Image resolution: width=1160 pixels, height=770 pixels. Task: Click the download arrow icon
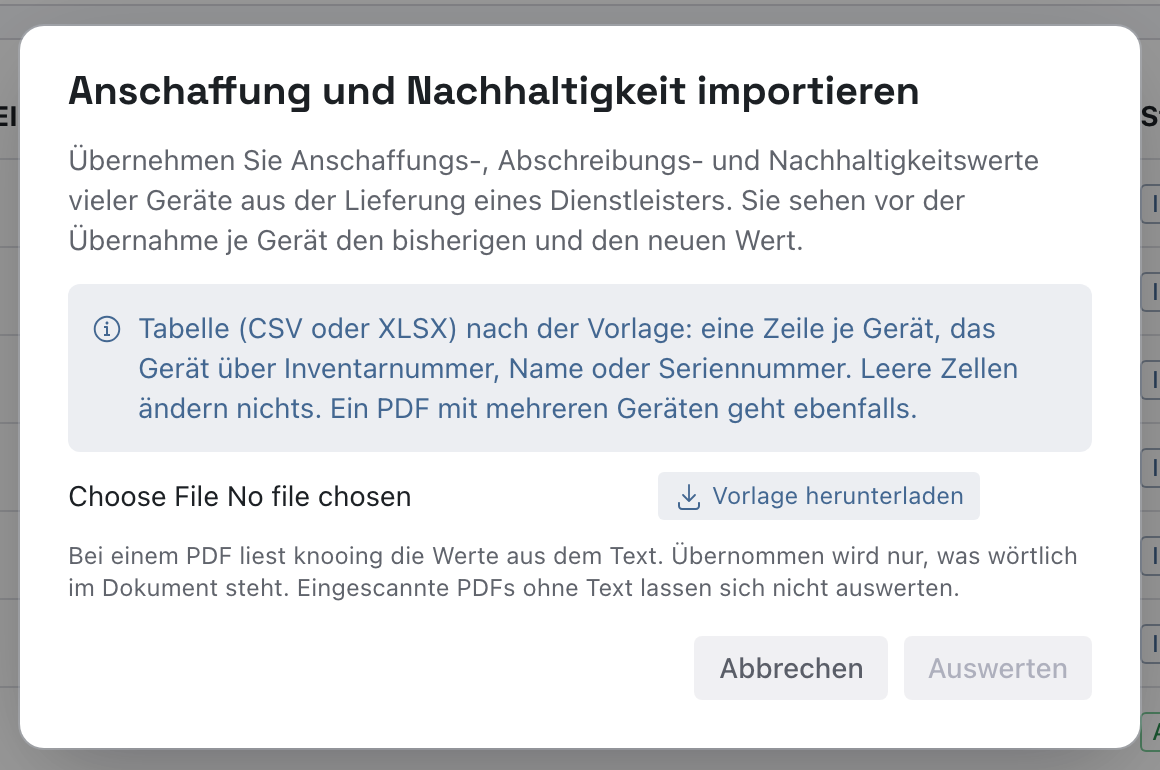(x=689, y=497)
